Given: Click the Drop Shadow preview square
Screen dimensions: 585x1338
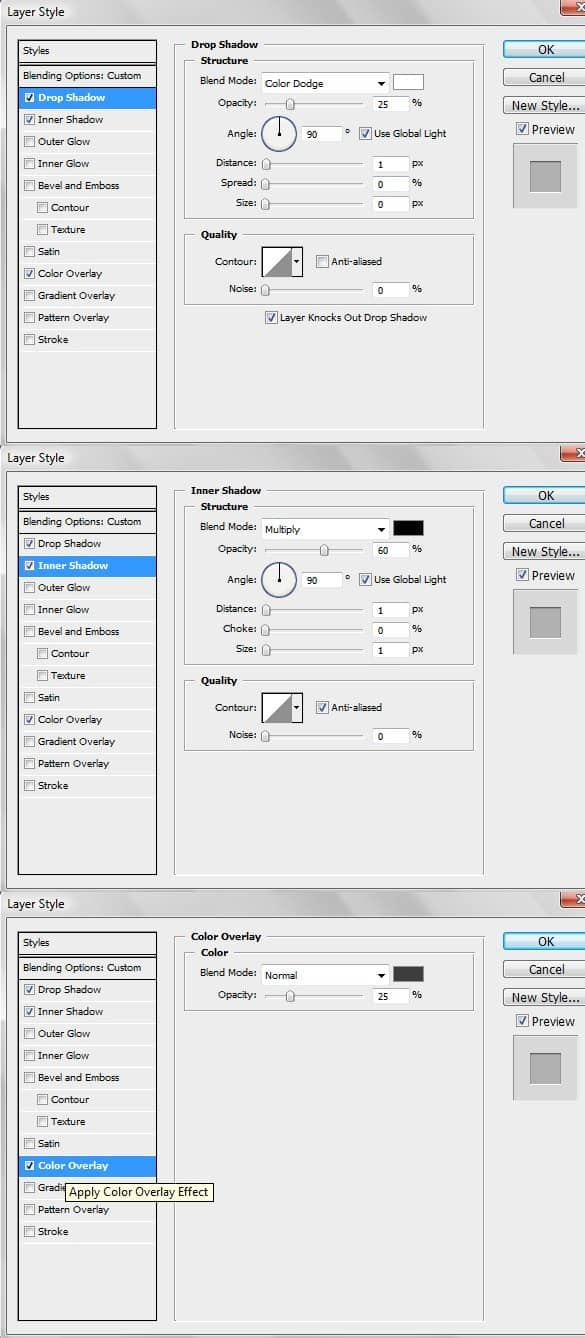Looking at the screenshot, I should (545, 176).
